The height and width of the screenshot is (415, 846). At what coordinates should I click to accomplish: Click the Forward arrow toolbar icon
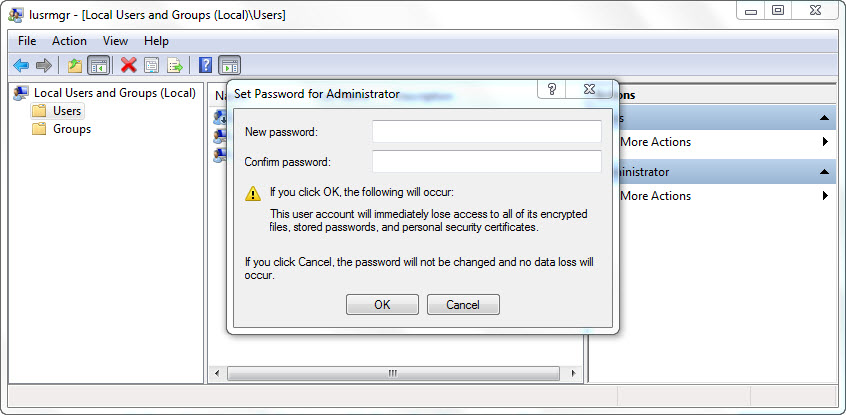click(x=43, y=65)
